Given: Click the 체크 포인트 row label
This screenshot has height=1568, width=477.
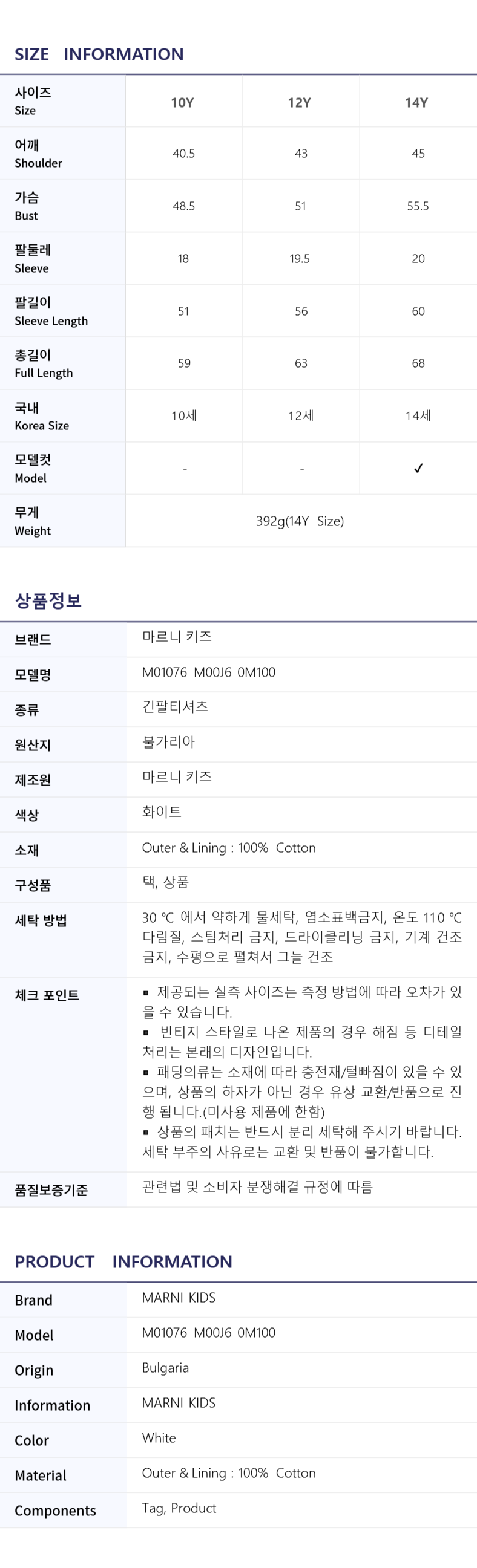Looking at the screenshot, I should click(47, 995).
